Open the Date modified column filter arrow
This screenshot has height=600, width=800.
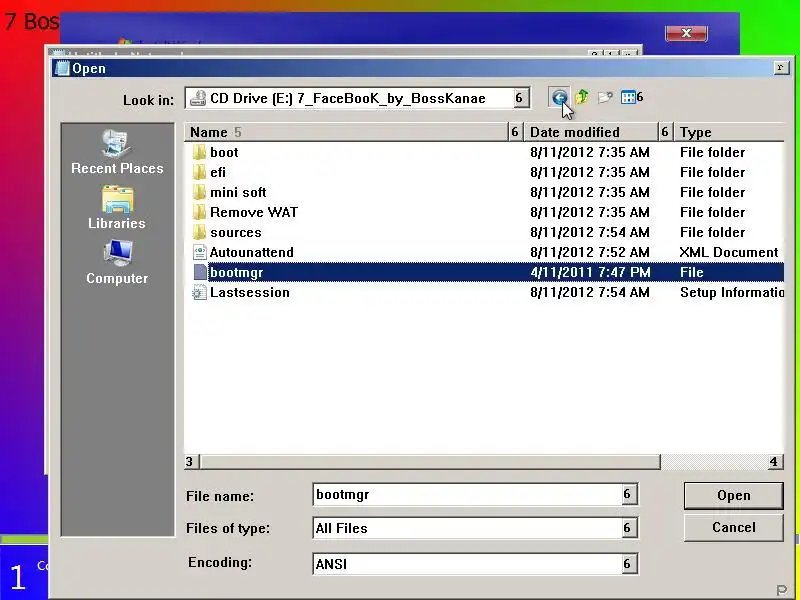[665, 132]
